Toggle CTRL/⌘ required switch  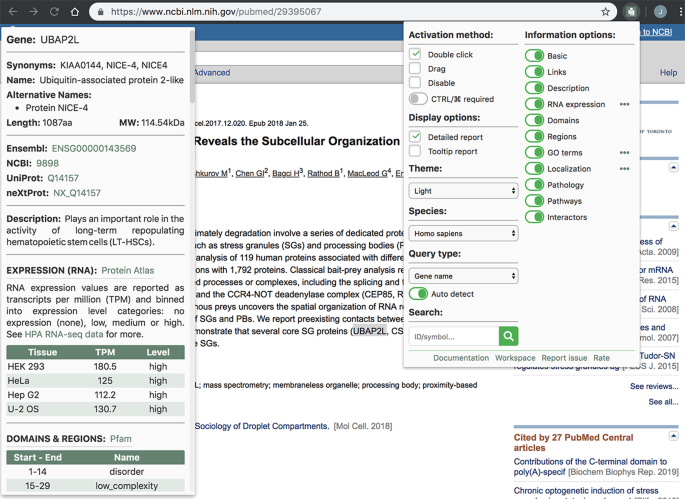tap(418, 99)
